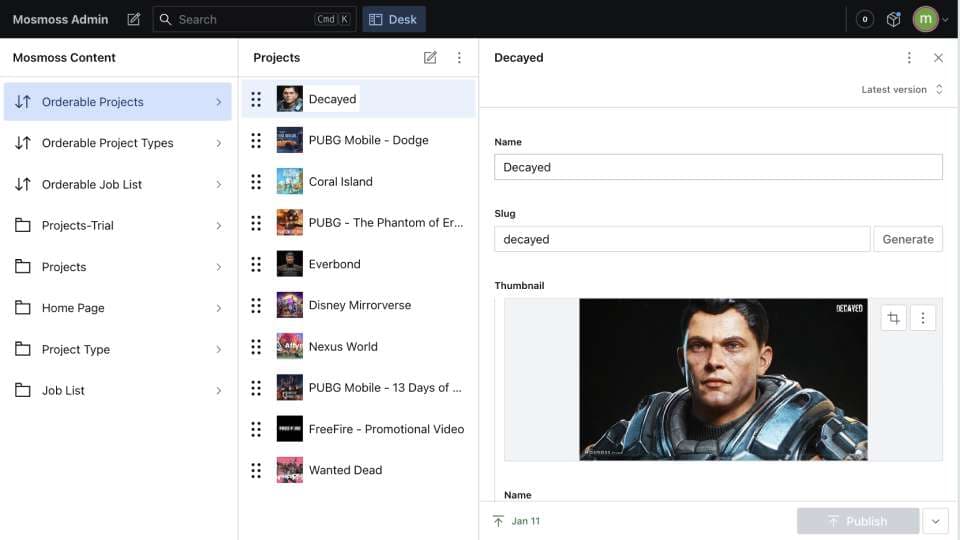Click the Name field containing Decayed
The height and width of the screenshot is (540, 960).
tap(718, 167)
